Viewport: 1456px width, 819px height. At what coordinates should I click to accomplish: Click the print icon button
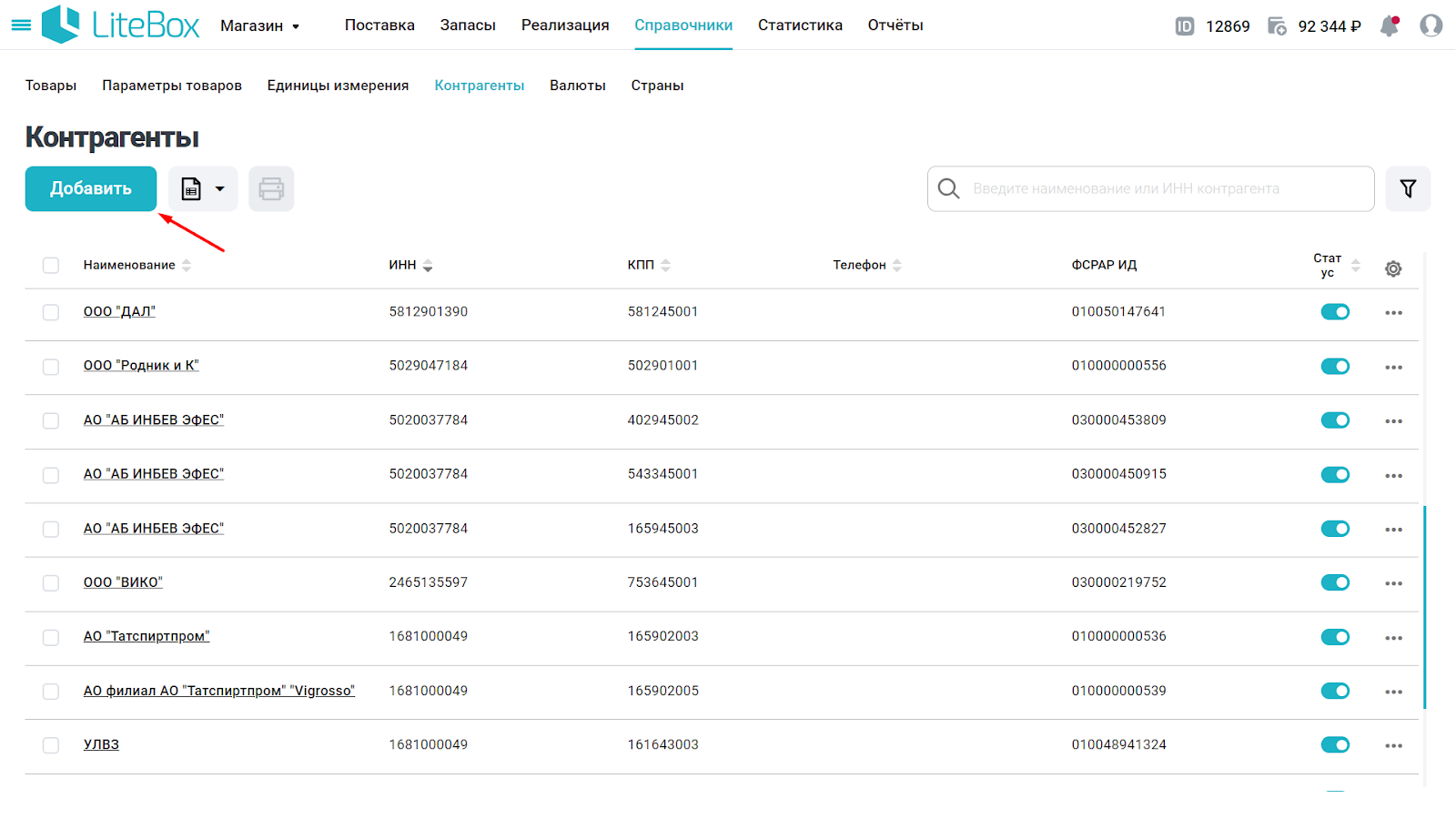271,188
